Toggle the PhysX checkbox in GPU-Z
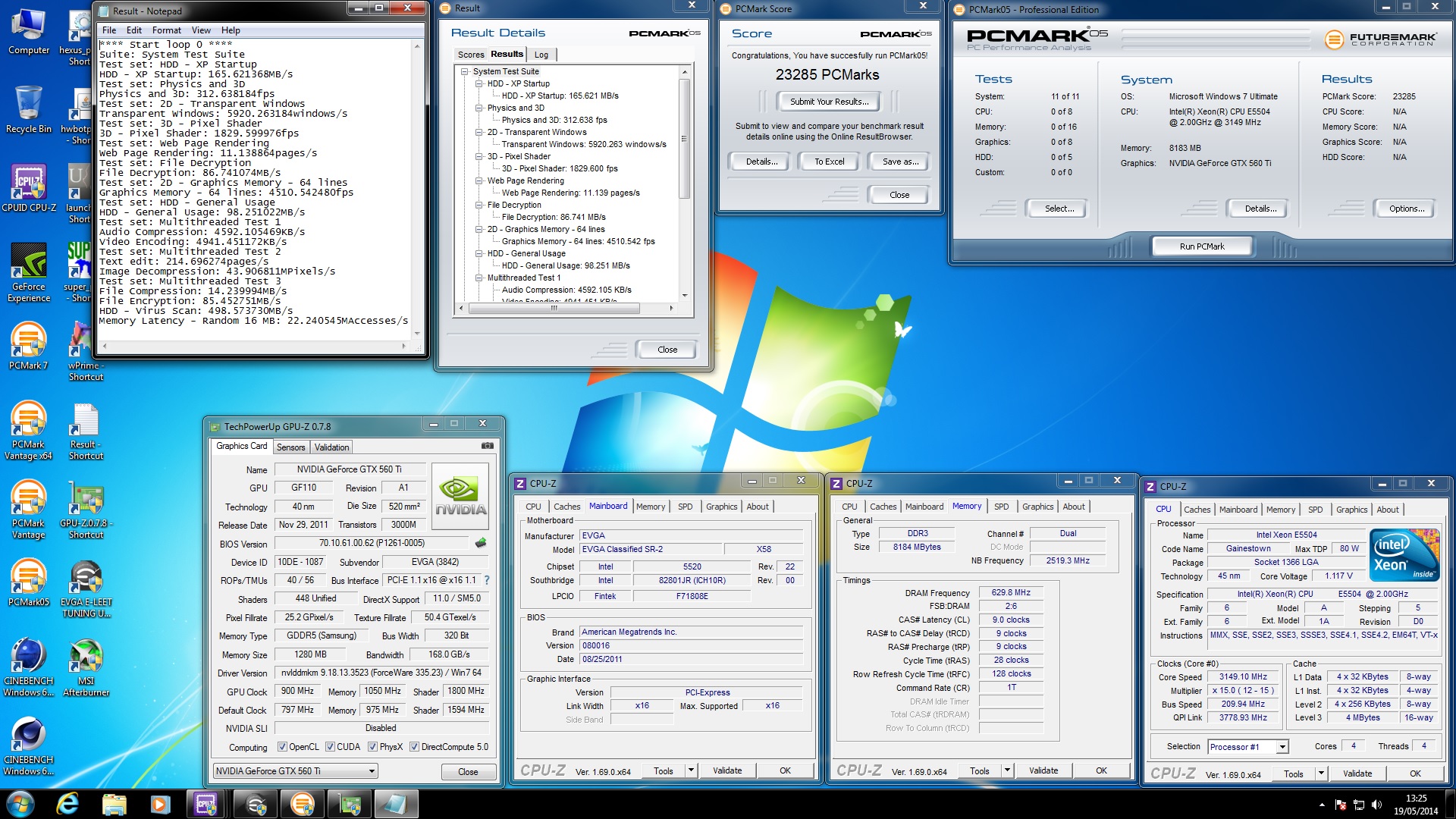1456x819 pixels. tap(372, 747)
